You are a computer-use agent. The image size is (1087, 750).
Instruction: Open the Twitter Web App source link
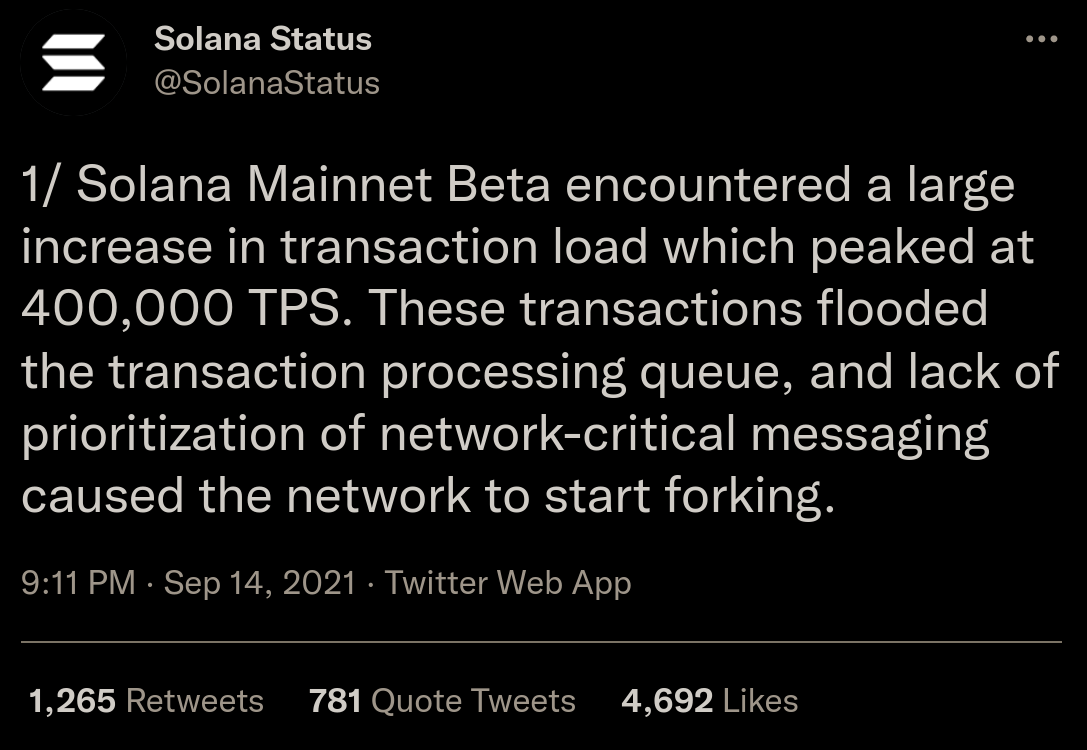[x=508, y=582]
